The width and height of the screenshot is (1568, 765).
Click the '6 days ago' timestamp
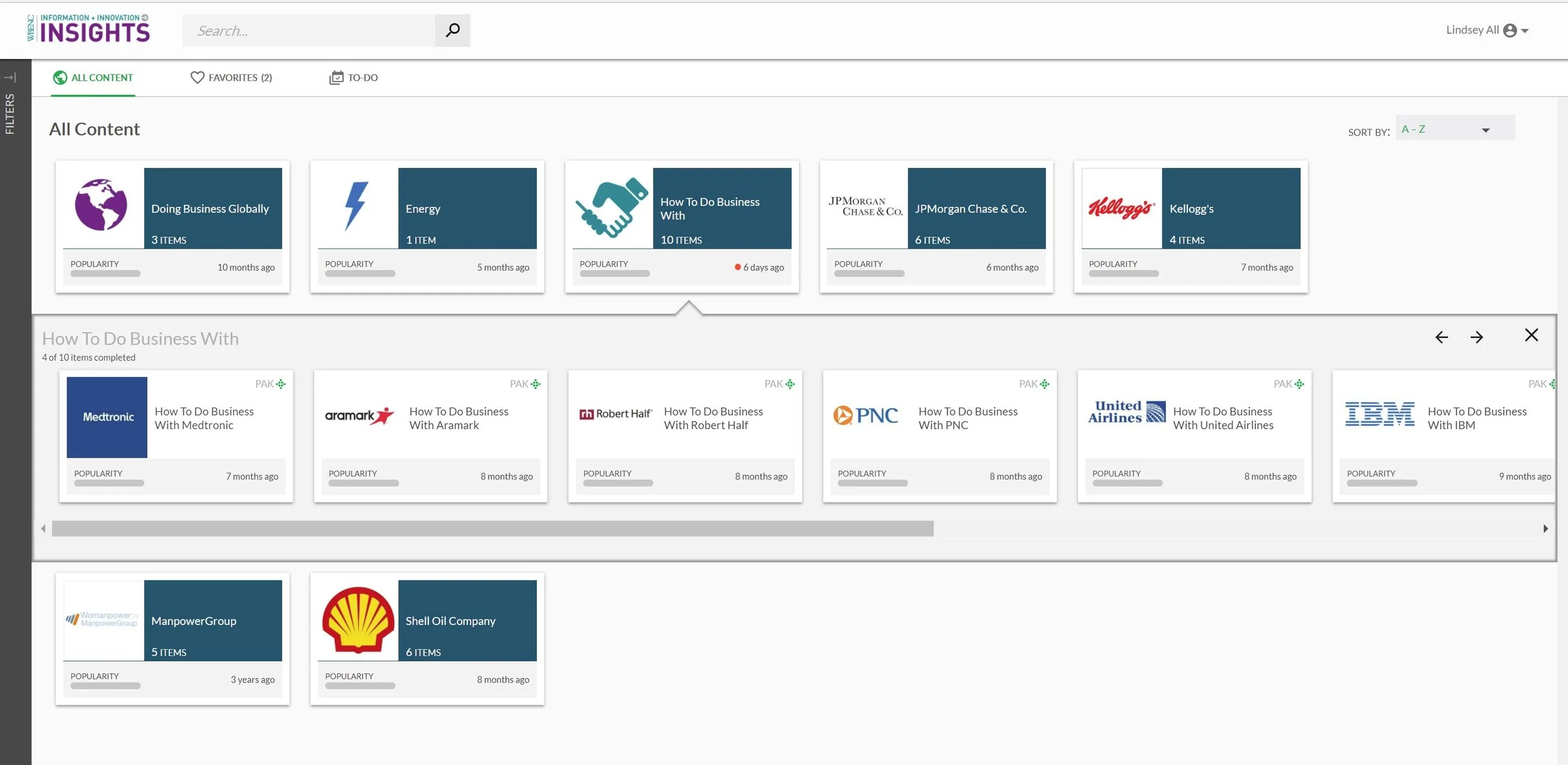pos(763,267)
